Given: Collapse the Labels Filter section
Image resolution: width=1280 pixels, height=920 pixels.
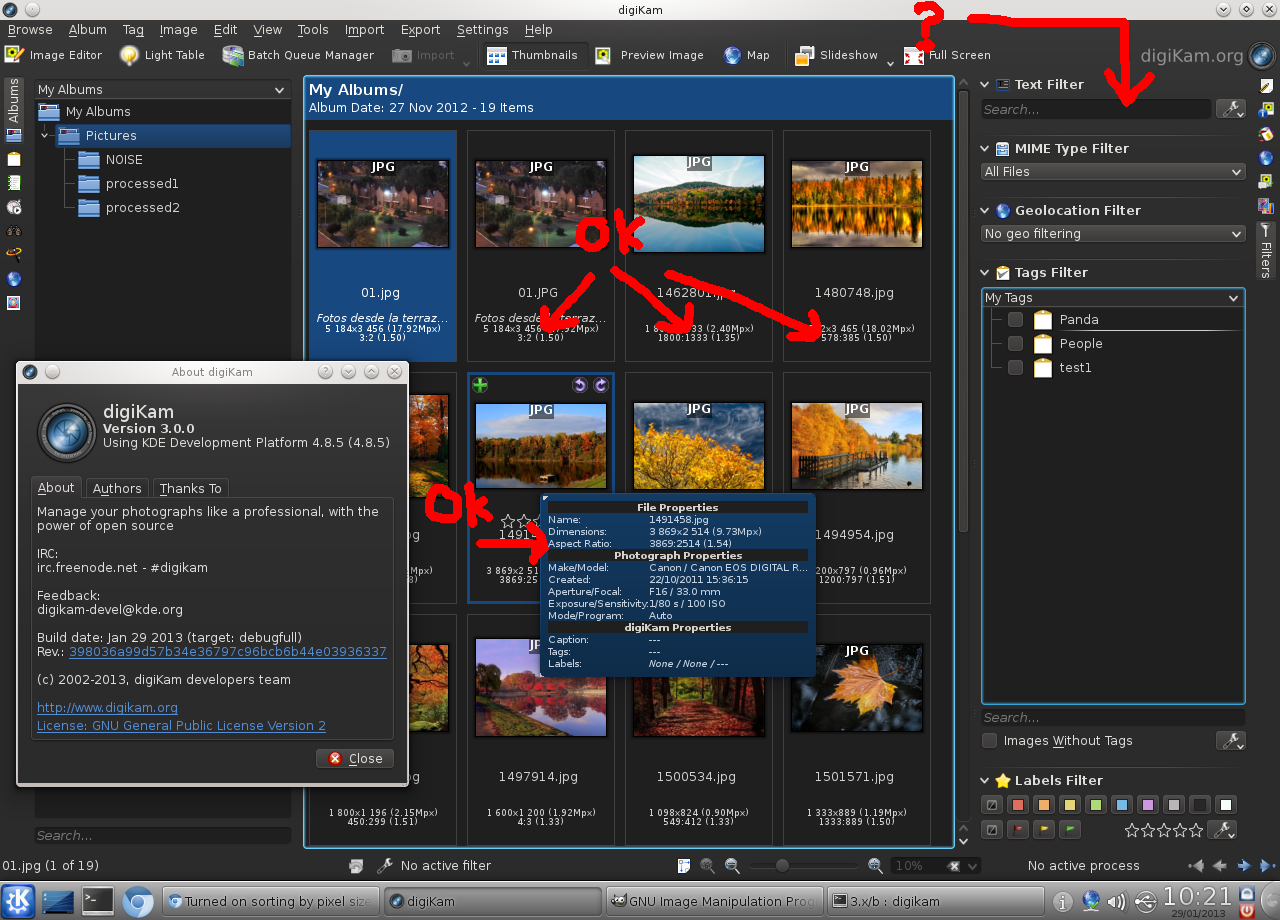Looking at the screenshot, I should [985, 781].
